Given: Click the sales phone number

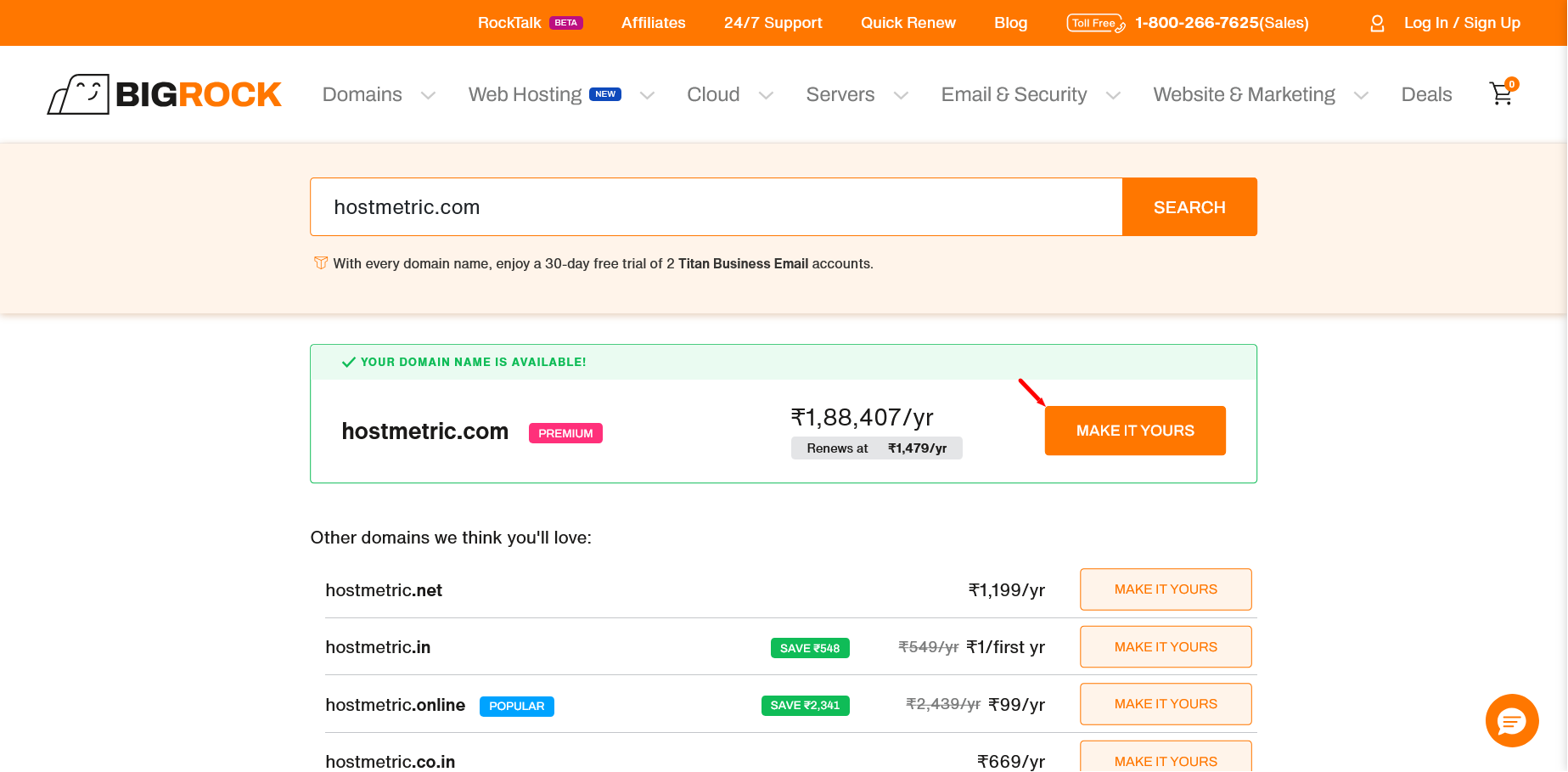Looking at the screenshot, I should click(x=1222, y=23).
